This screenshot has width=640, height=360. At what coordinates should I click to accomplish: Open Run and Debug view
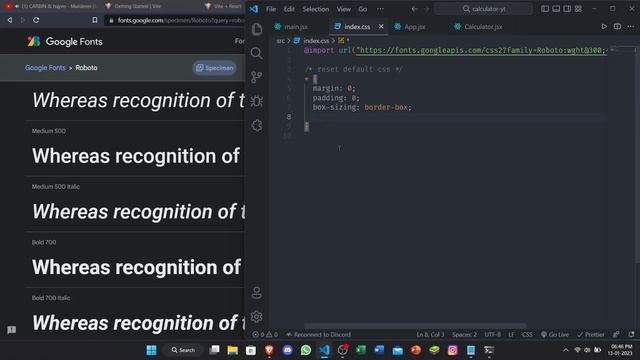[256, 101]
